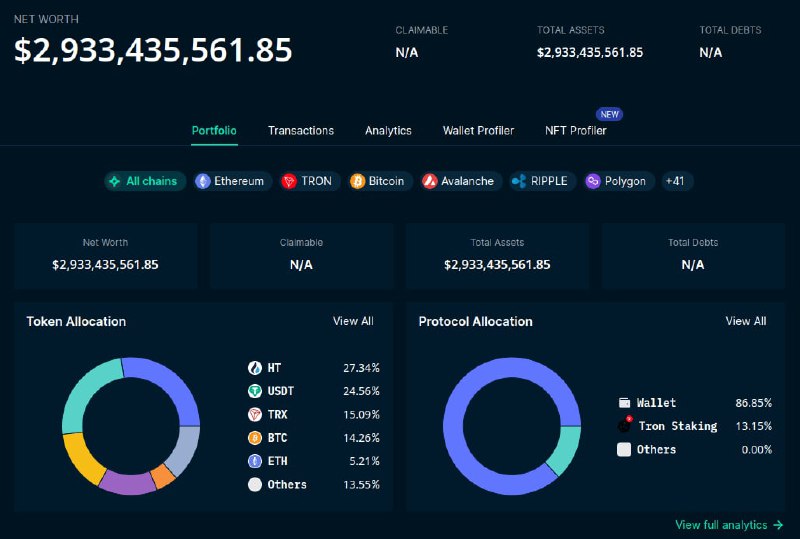Click the purple Polygon logo icon
Screen dimensions: 800x539
pyautogui.click(x=593, y=181)
